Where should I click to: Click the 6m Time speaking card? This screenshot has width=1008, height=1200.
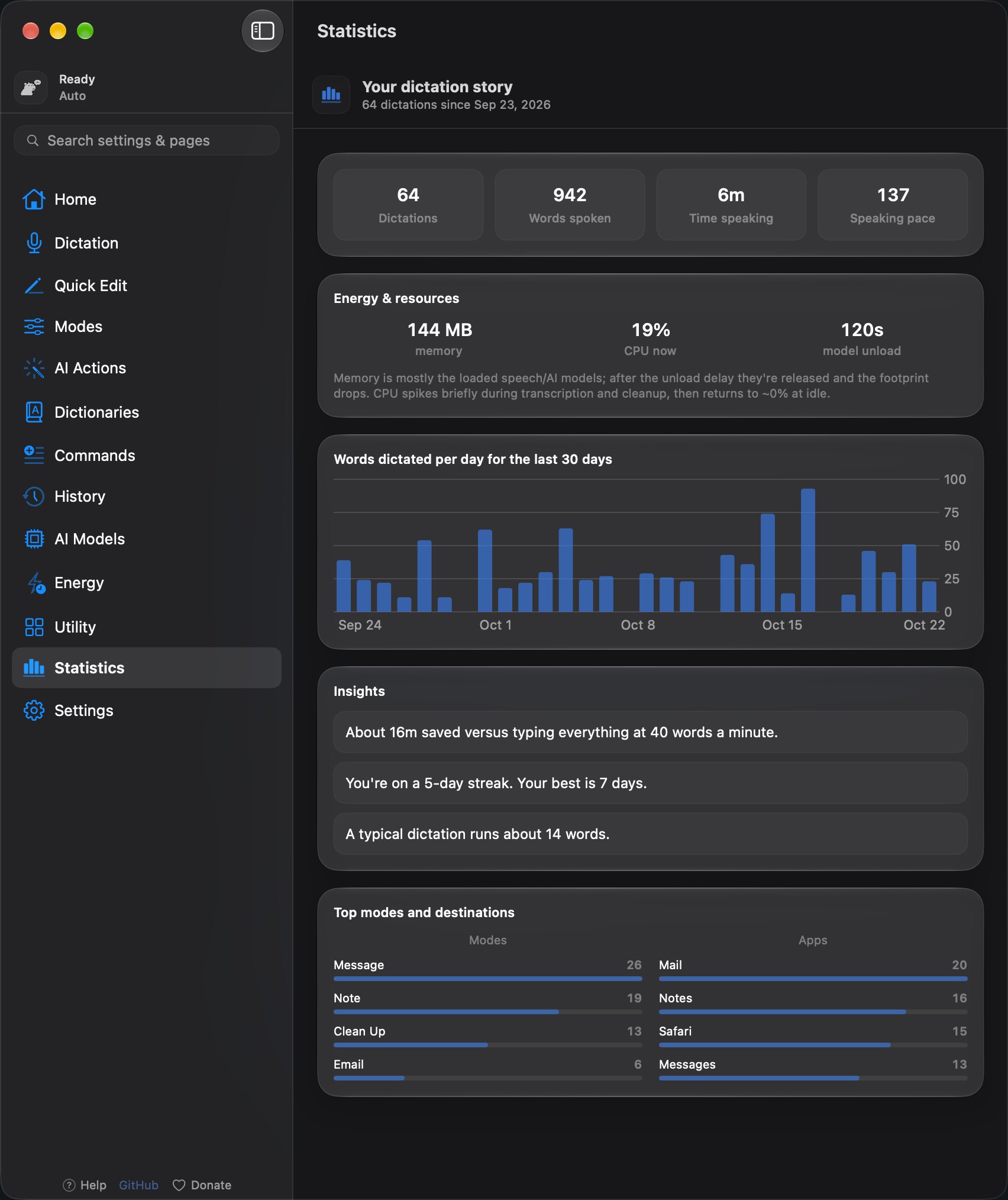tap(731, 205)
